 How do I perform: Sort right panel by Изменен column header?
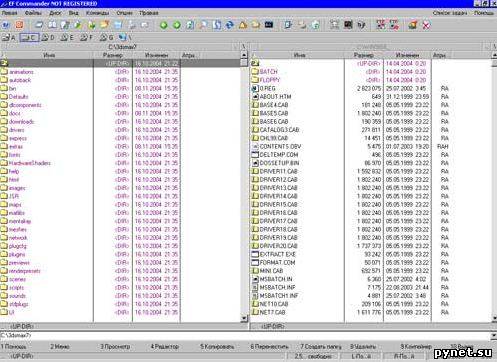coord(407,55)
